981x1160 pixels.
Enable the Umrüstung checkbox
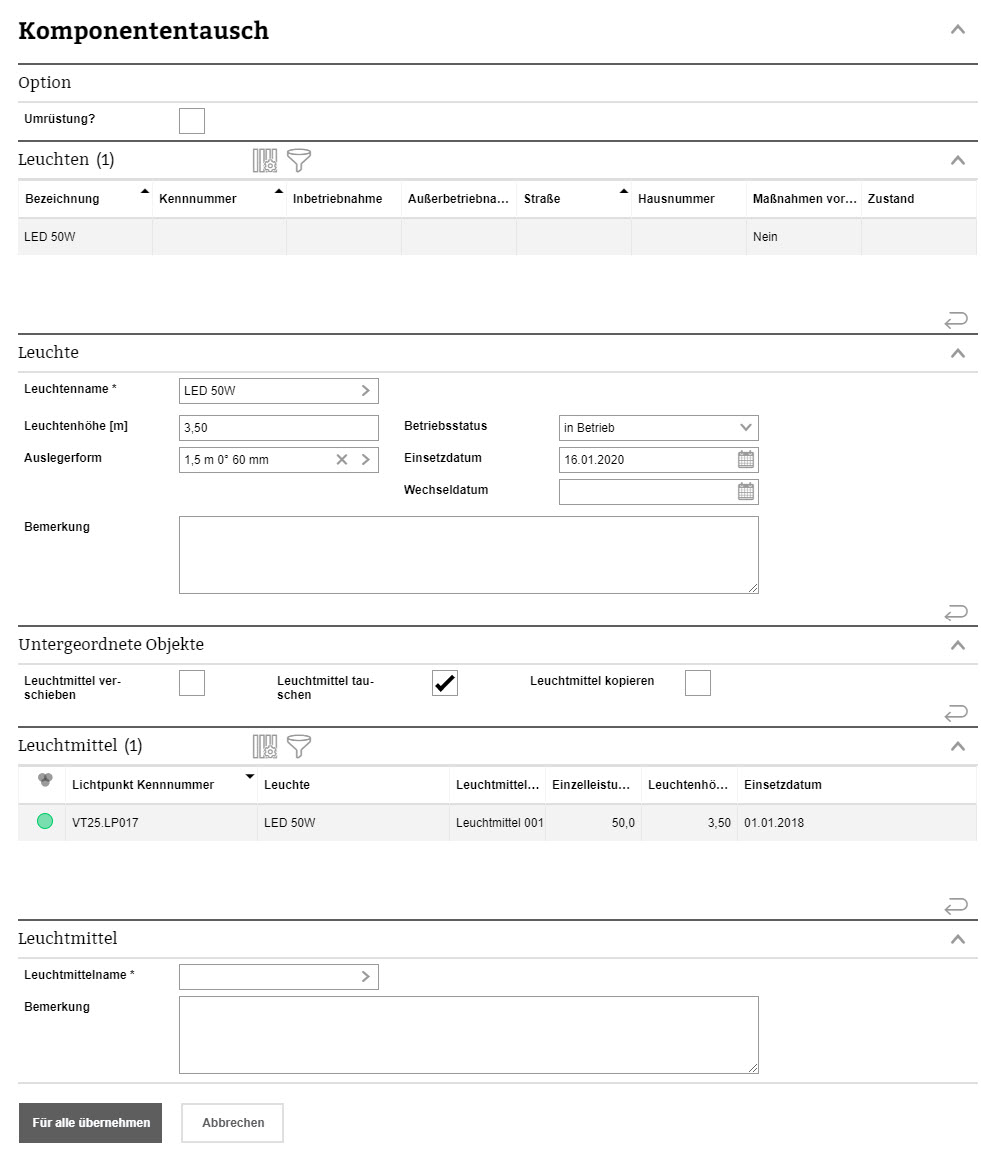point(192,121)
